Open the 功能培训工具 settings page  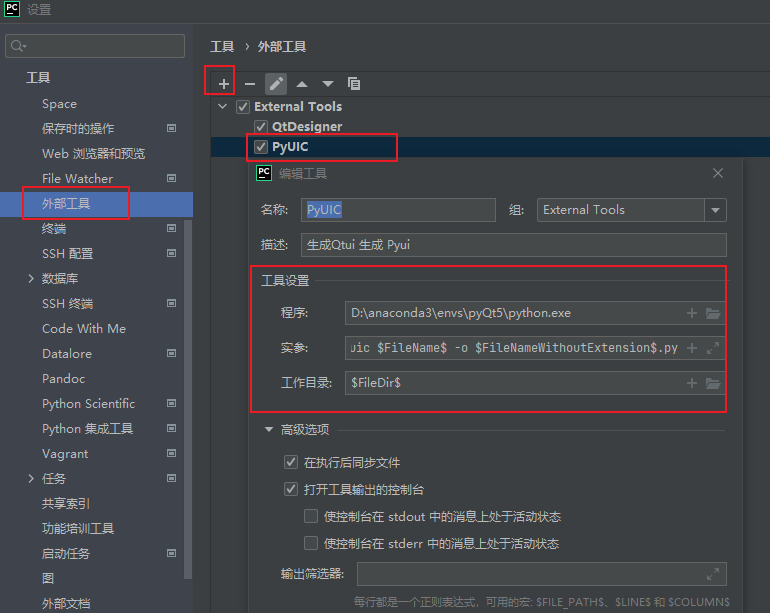pyautogui.click(x=78, y=529)
